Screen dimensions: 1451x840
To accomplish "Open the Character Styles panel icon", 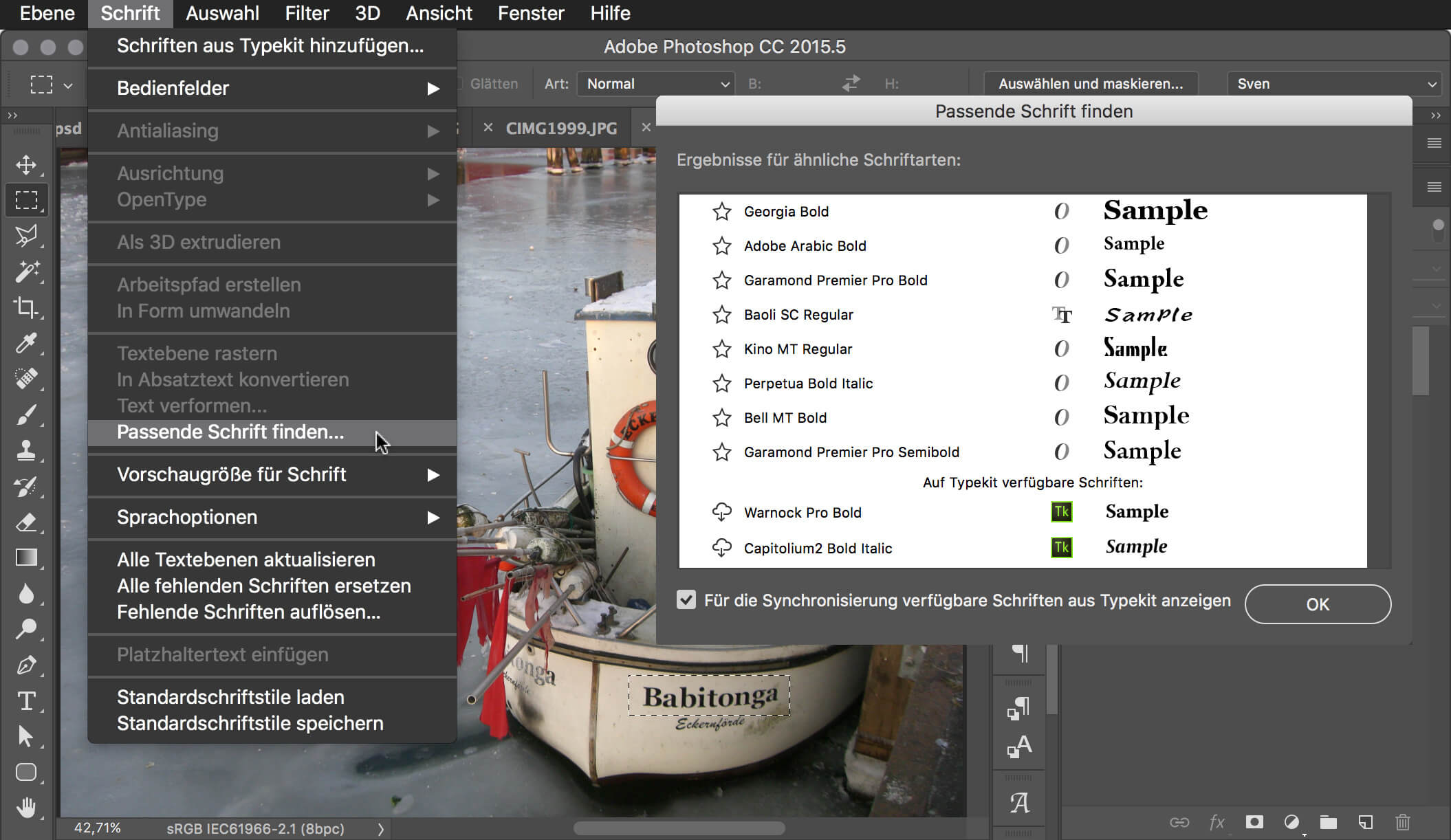I will pos(1018,747).
